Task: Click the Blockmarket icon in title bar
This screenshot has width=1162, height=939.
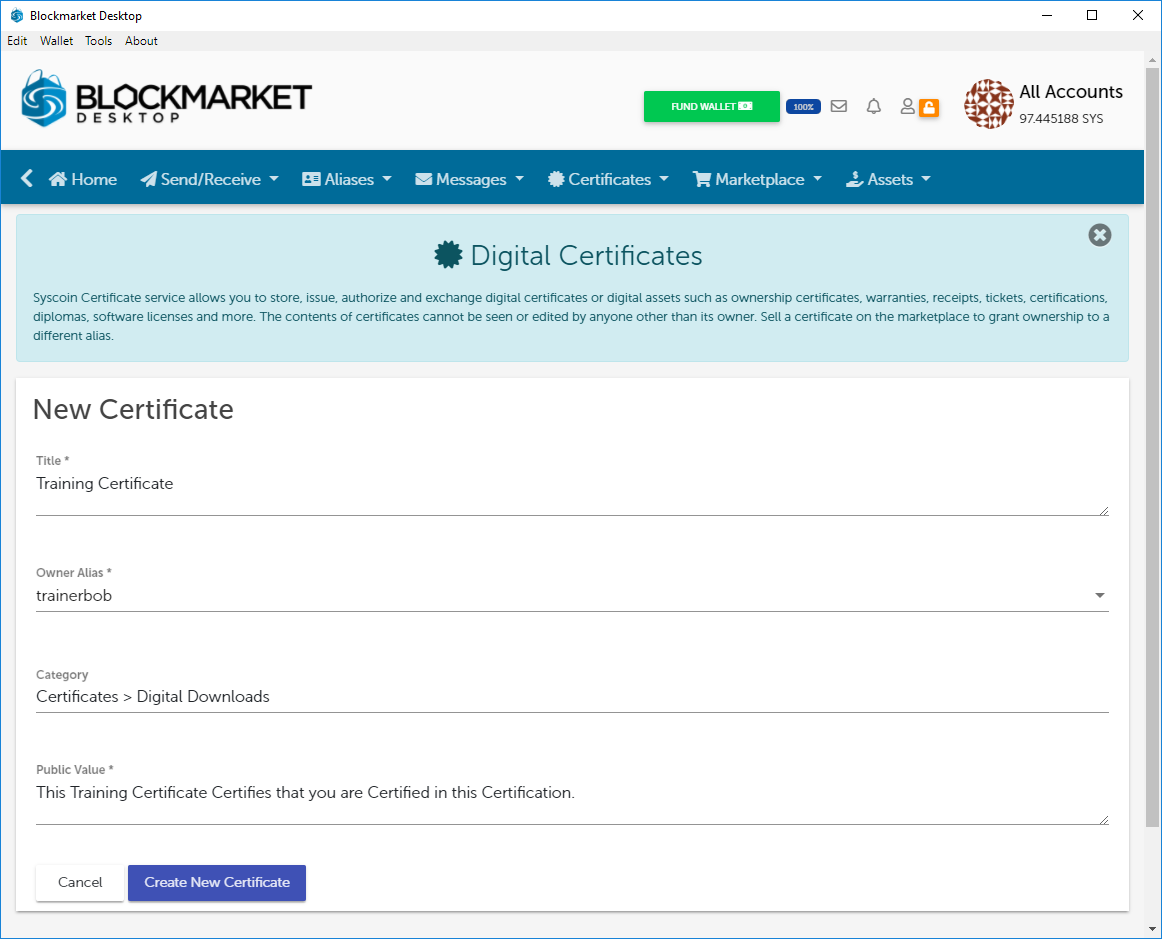Action: point(16,16)
